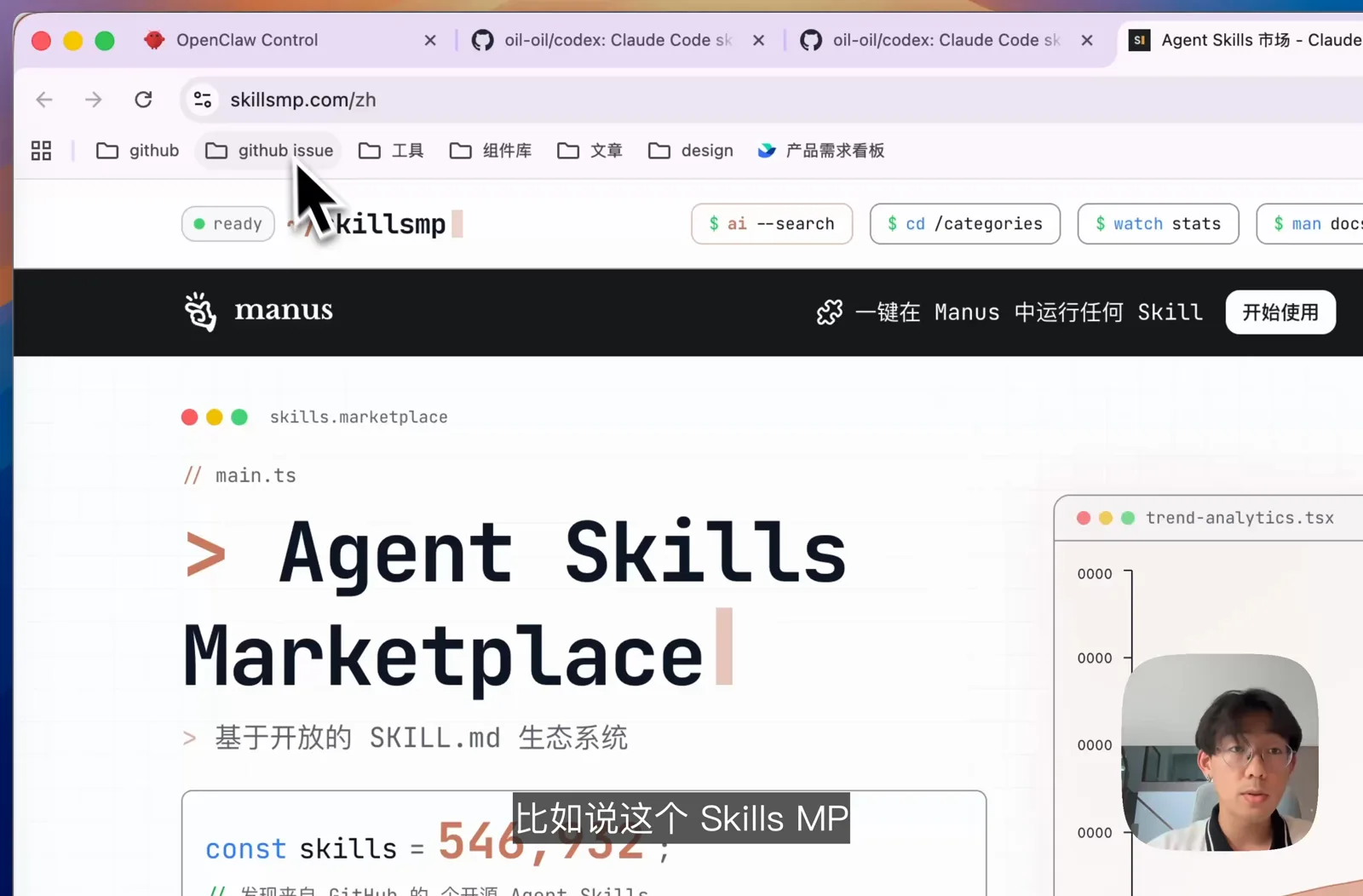1363x896 pixels.
Task: Open the $ watch stats command
Action: 1159,224
